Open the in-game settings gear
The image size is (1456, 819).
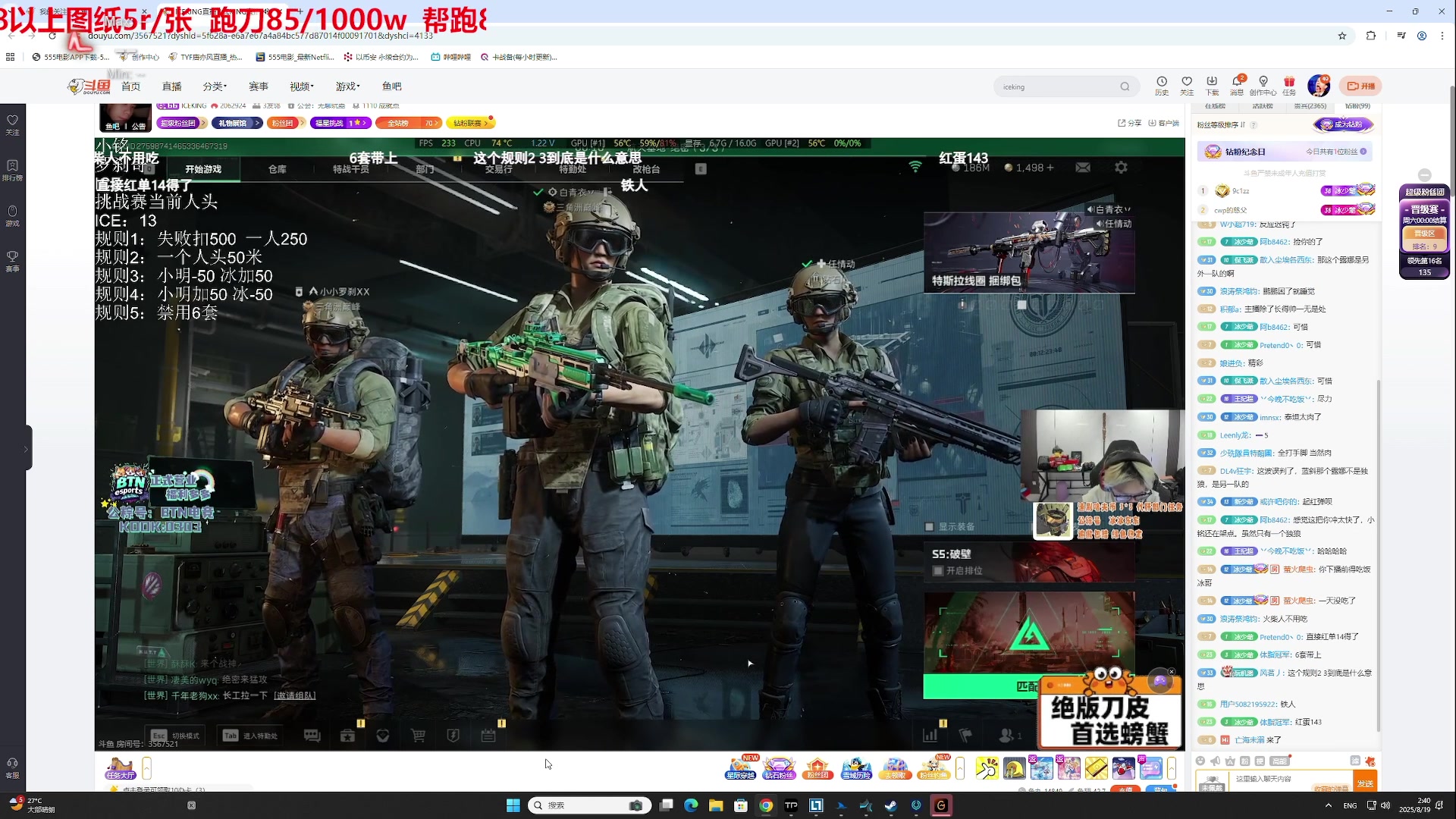click(1121, 168)
